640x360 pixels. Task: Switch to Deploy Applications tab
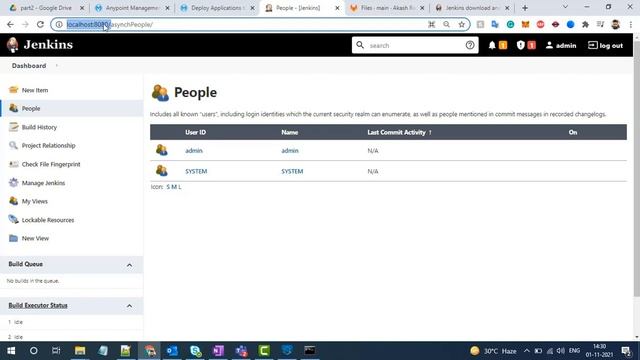[x=217, y=8]
